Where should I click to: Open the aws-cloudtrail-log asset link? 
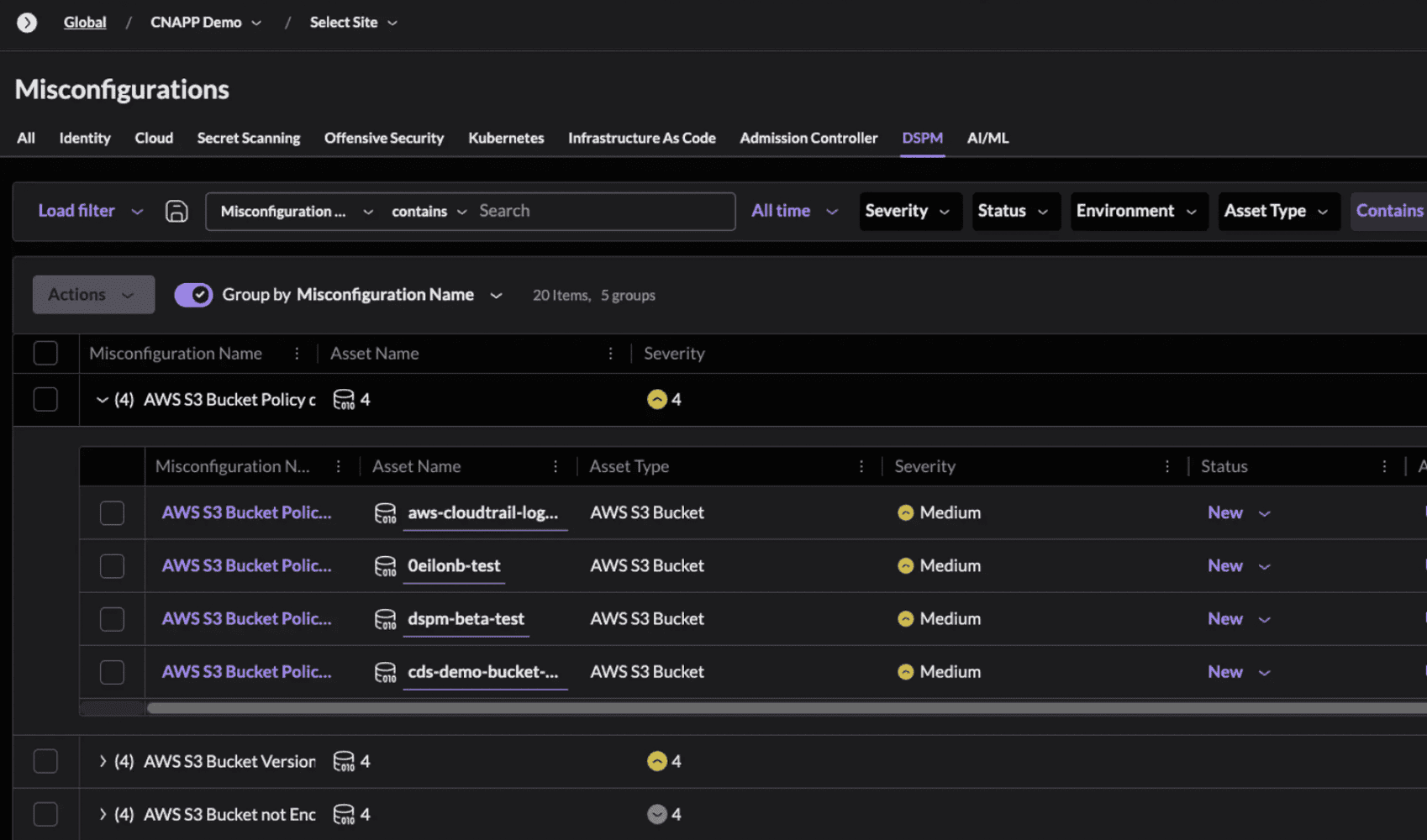pyautogui.click(x=483, y=512)
